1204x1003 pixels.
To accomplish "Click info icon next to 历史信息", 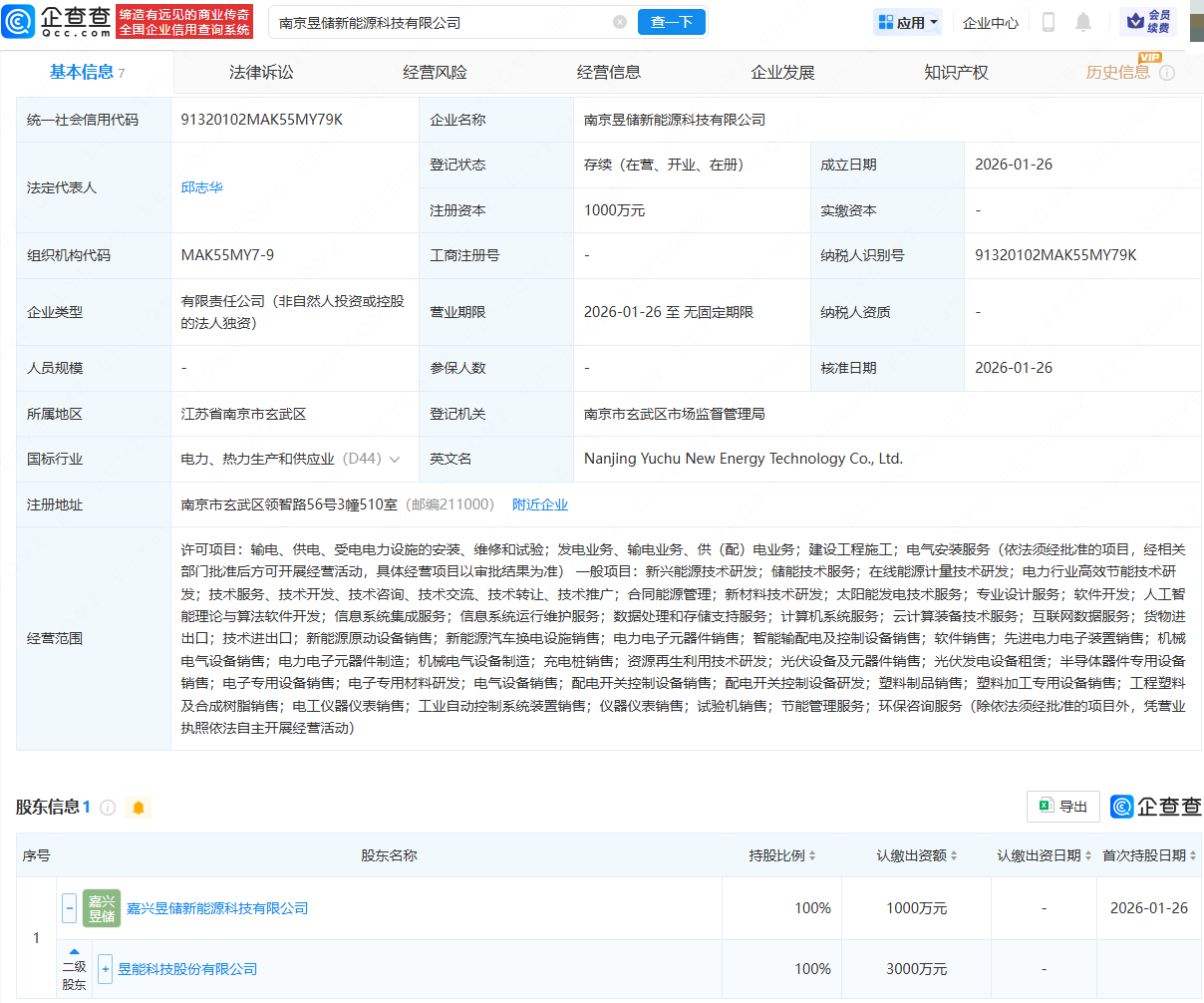I will [x=1167, y=73].
